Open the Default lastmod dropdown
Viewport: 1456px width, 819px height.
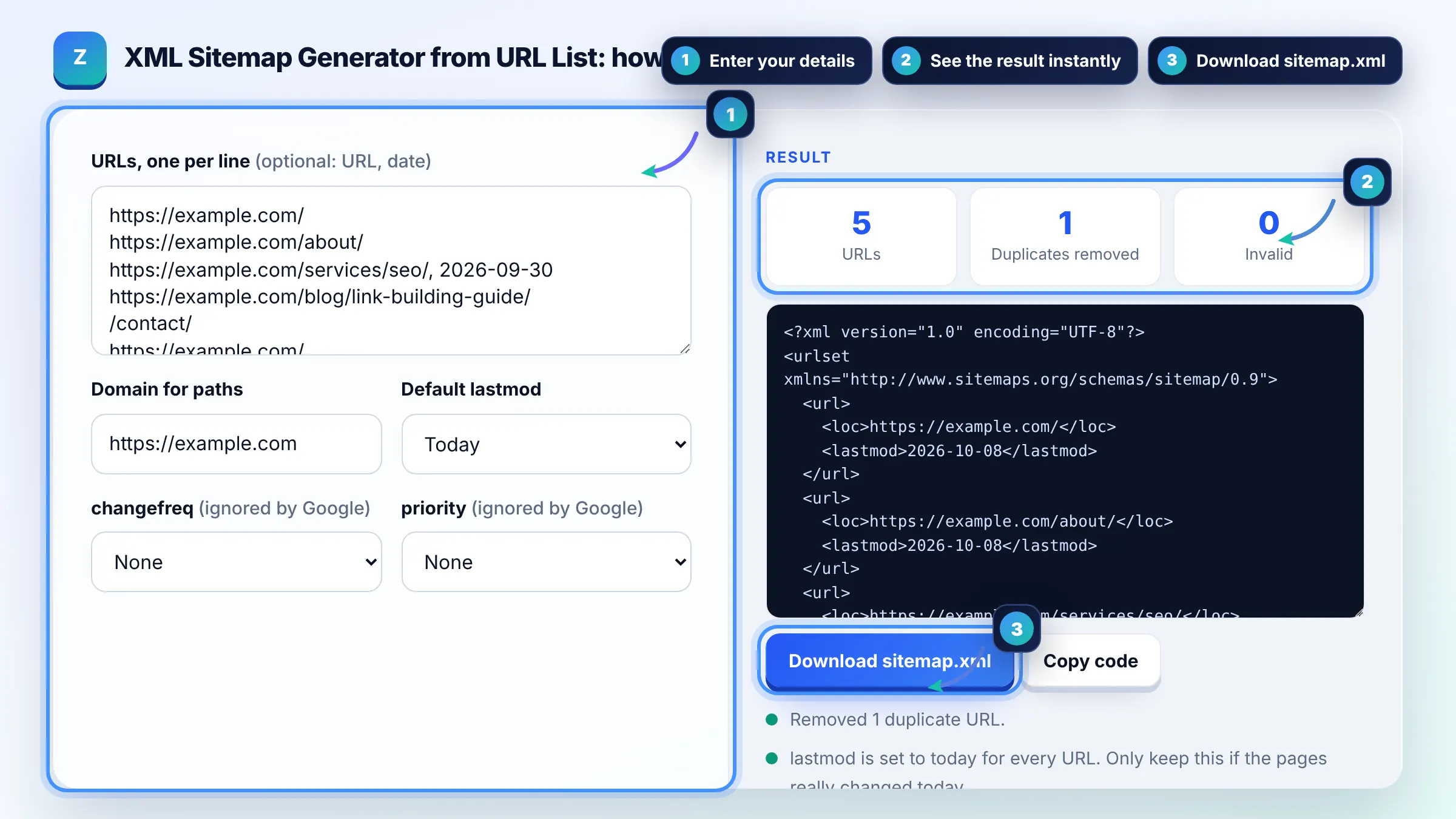546,444
